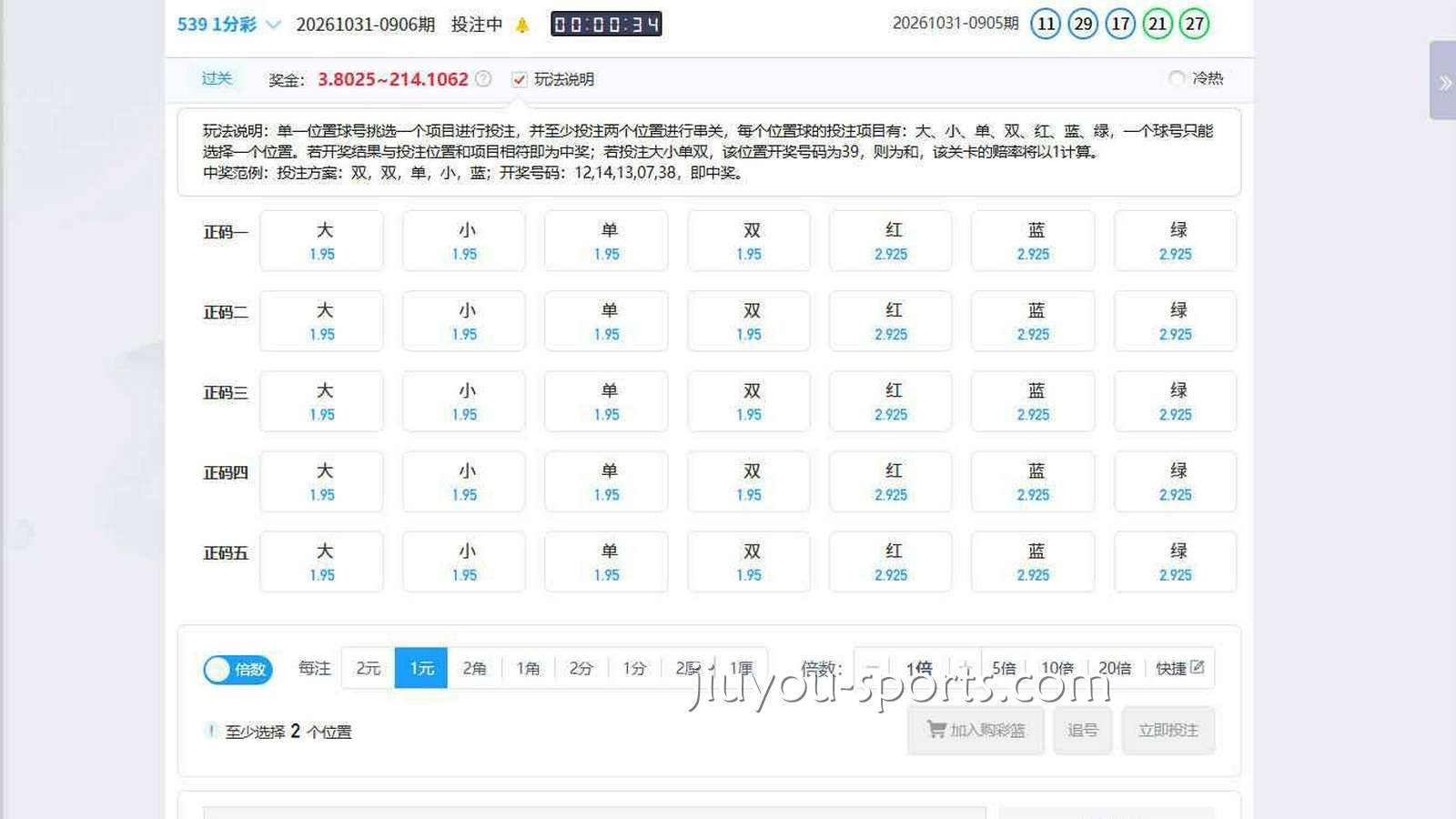Toggle the 玩法说明 checkbox
1456x819 pixels.
(x=519, y=79)
